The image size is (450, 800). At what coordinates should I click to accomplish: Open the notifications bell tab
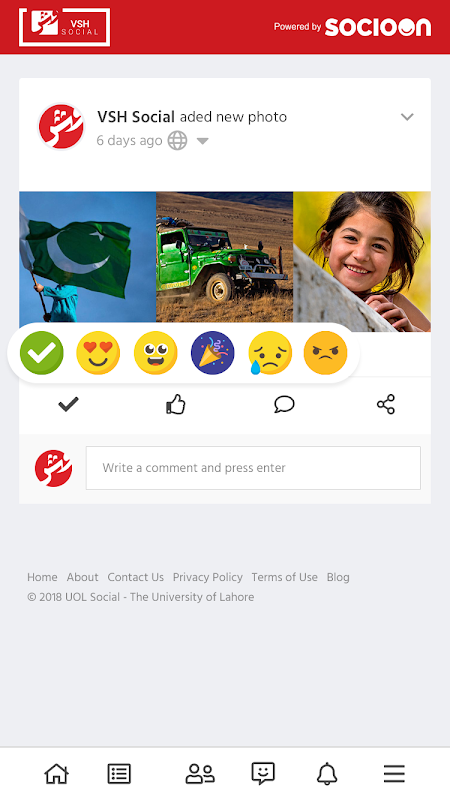(327, 774)
